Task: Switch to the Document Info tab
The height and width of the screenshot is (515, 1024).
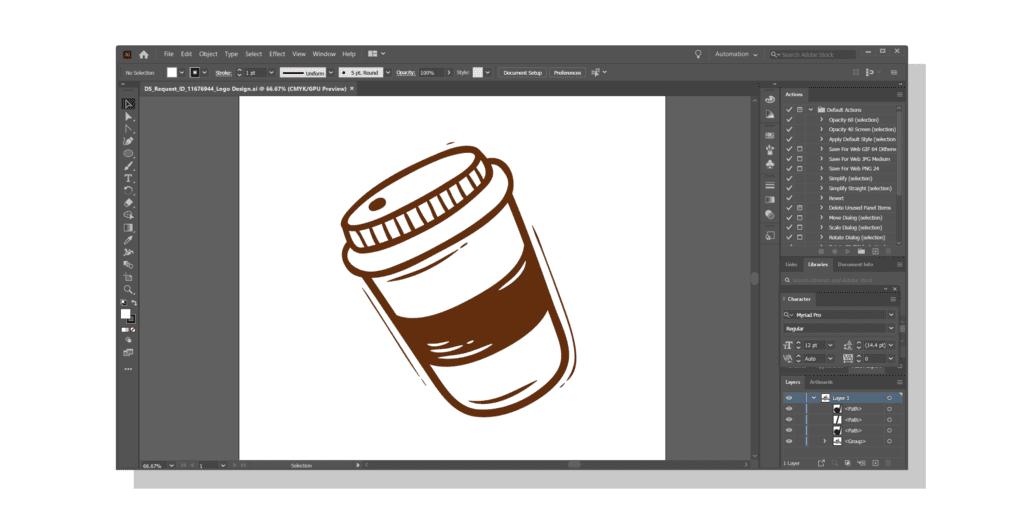Action: [x=855, y=265]
